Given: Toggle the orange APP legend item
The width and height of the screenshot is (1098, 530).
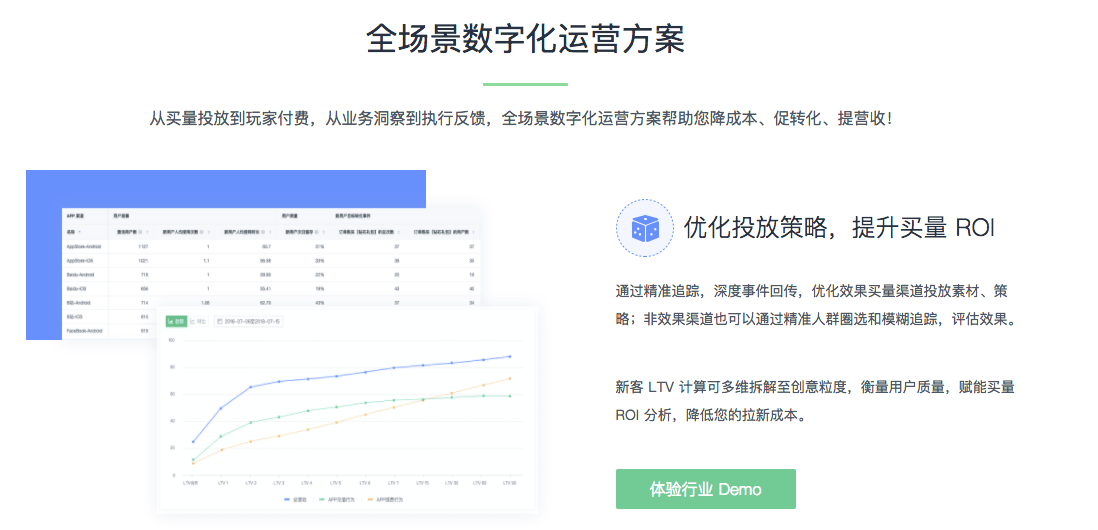Looking at the screenshot, I should (x=385, y=500).
